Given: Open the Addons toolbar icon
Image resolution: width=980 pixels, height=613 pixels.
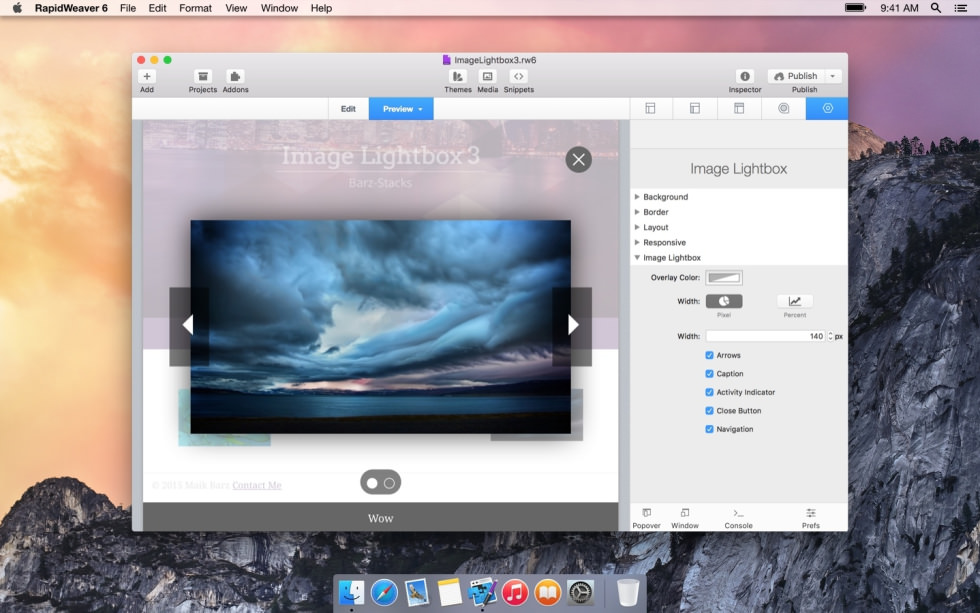Looking at the screenshot, I should (235, 76).
